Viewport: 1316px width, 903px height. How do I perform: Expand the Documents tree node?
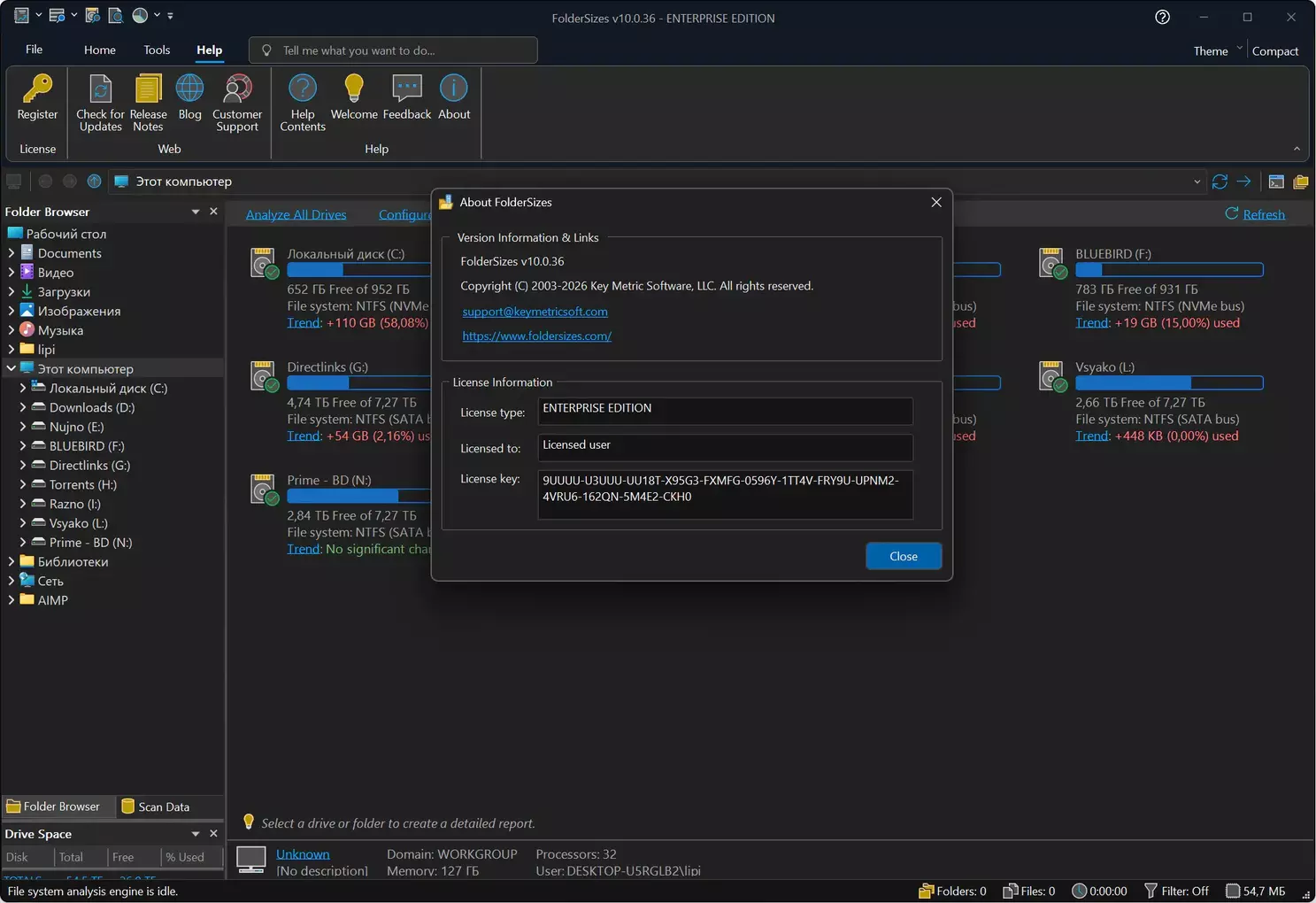(12, 253)
